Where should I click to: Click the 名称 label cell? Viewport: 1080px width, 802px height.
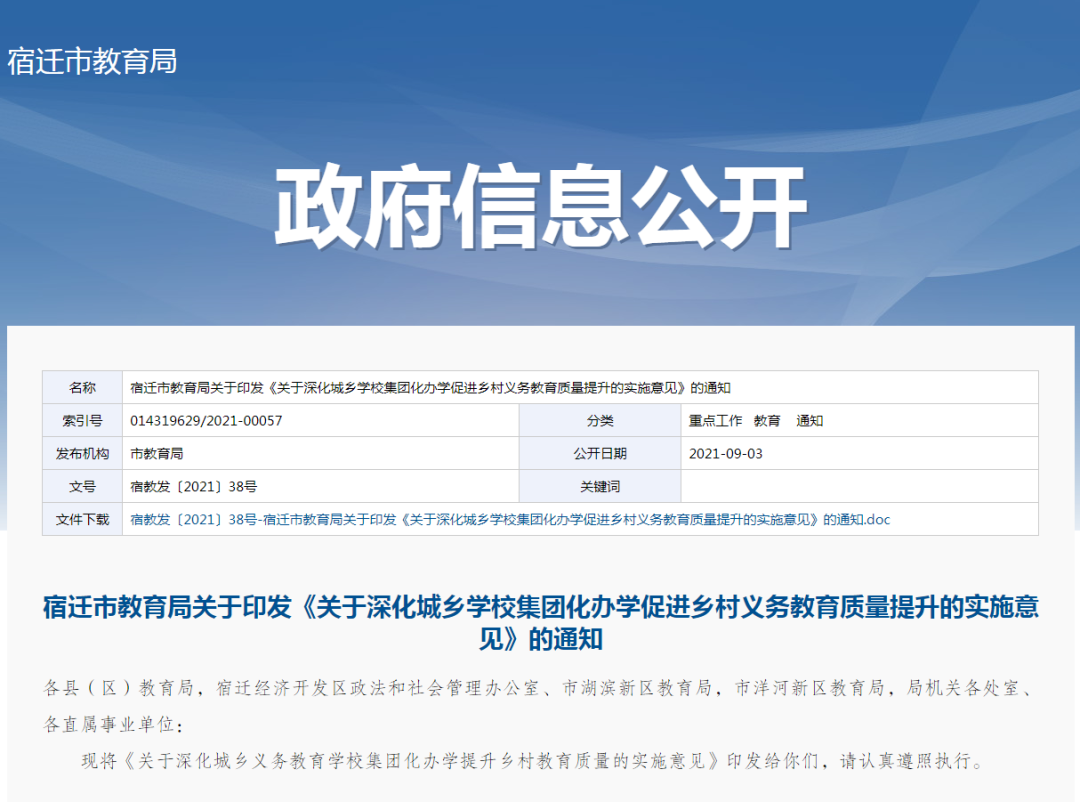click(83, 388)
